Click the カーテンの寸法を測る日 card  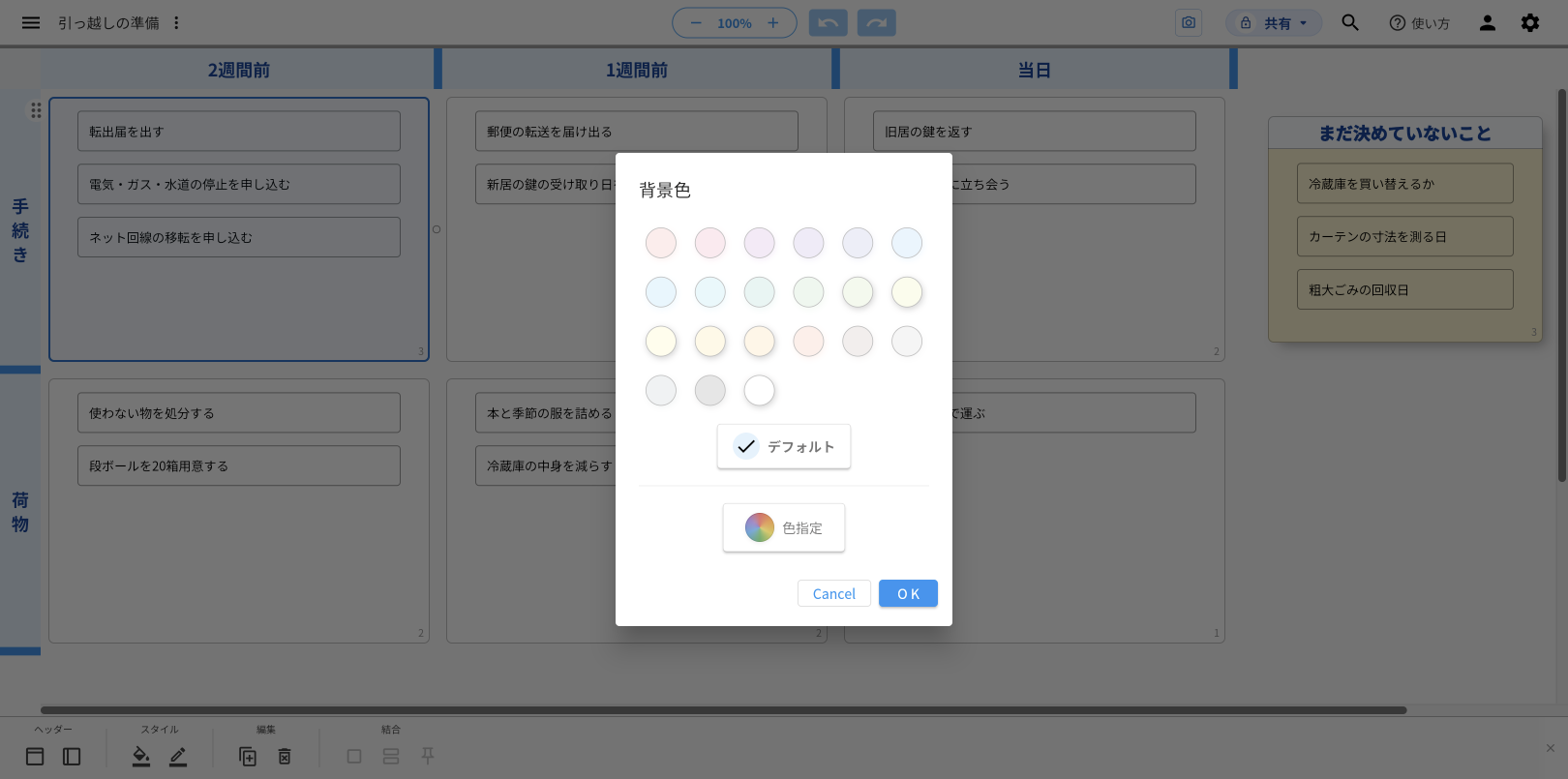(1405, 236)
